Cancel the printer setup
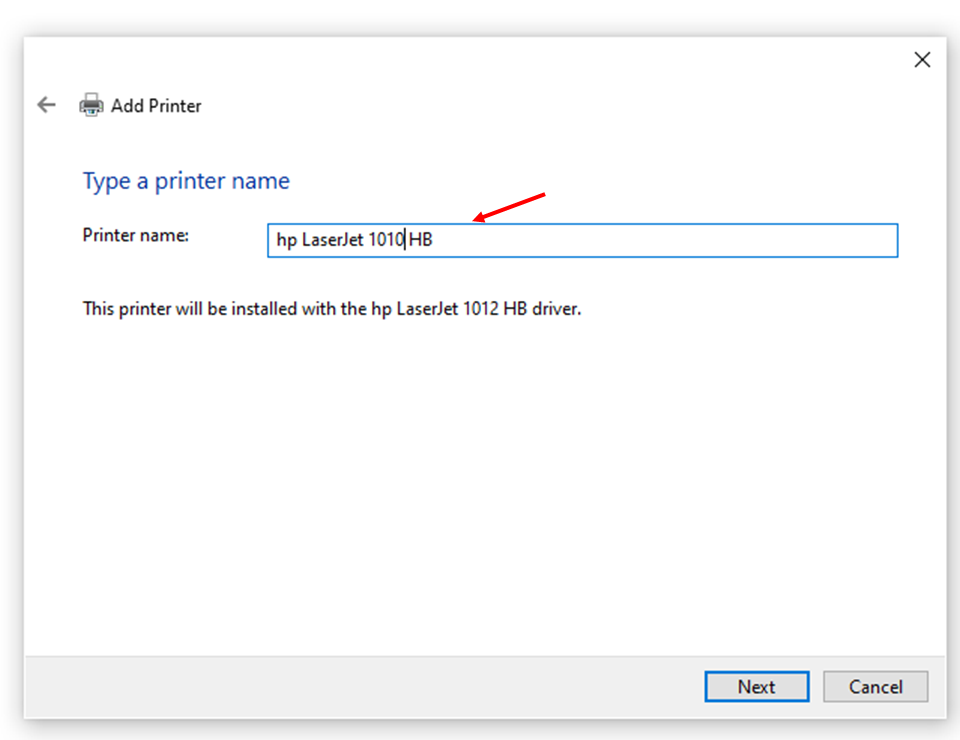This screenshot has height=740, width=960. pyautogui.click(x=876, y=687)
